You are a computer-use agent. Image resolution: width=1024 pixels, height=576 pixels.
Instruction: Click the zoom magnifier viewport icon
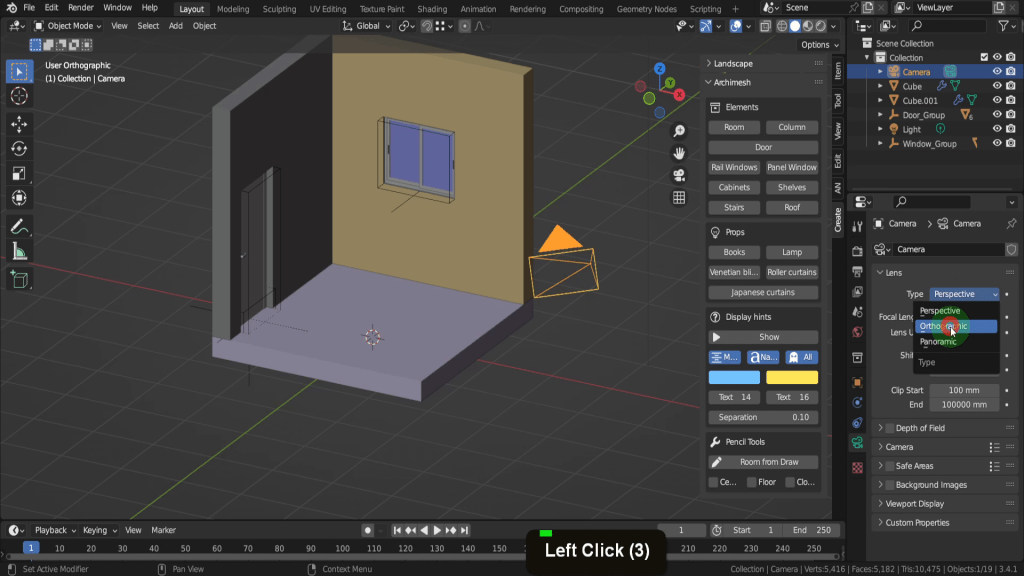679,131
